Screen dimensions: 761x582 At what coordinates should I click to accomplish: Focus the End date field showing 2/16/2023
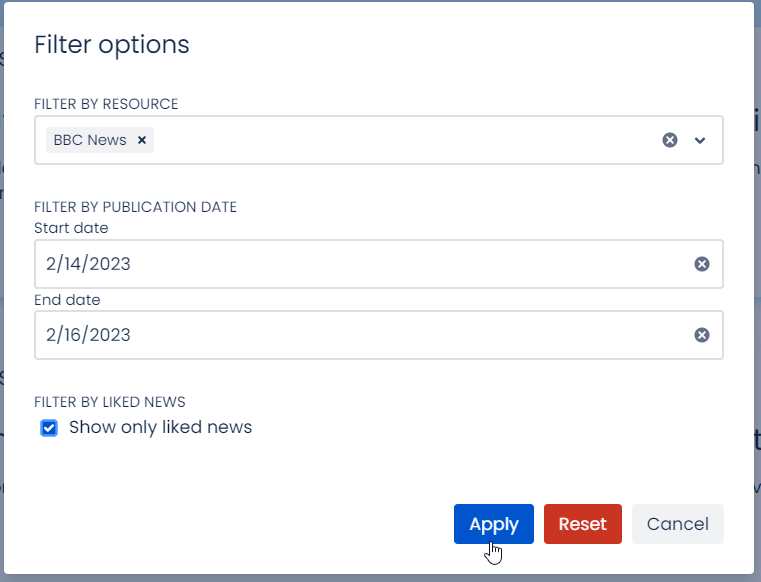[x=360, y=335]
